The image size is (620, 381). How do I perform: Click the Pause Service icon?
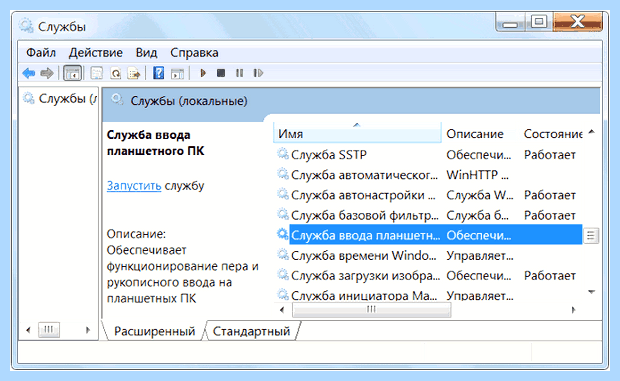pyautogui.click(x=239, y=73)
